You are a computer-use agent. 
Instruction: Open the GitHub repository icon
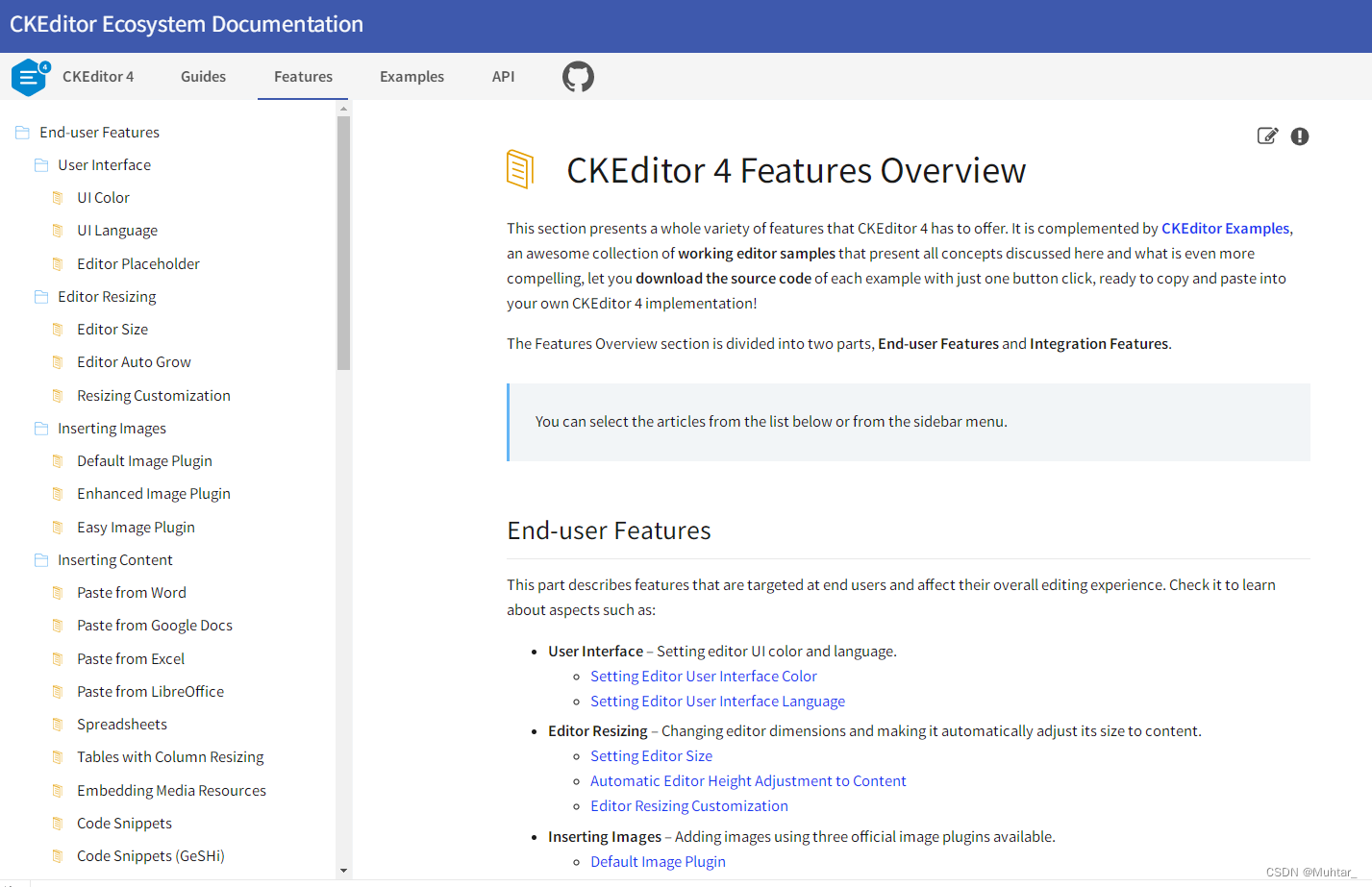[578, 77]
